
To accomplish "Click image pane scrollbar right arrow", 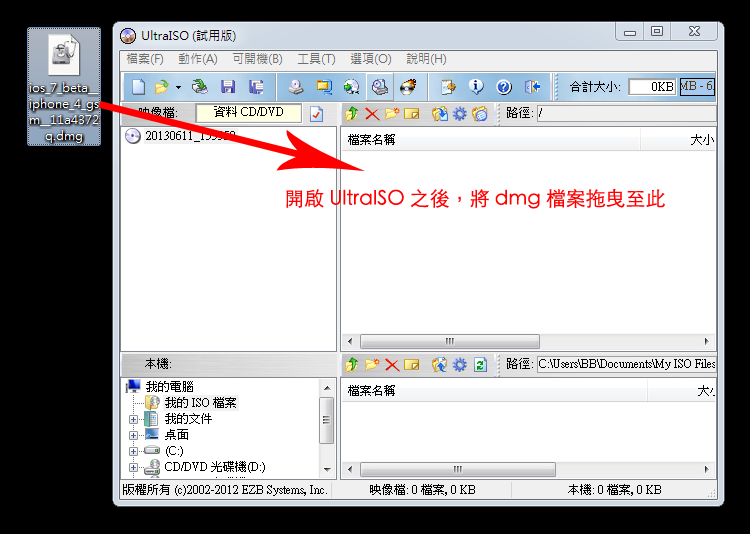I will tap(706, 341).
